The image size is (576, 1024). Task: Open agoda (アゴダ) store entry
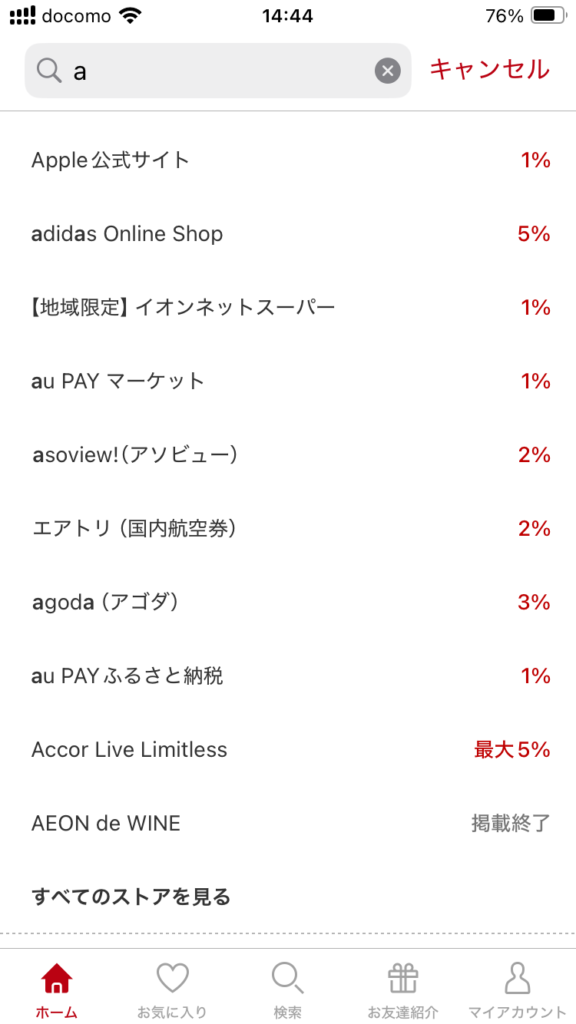tap(288, 603)
